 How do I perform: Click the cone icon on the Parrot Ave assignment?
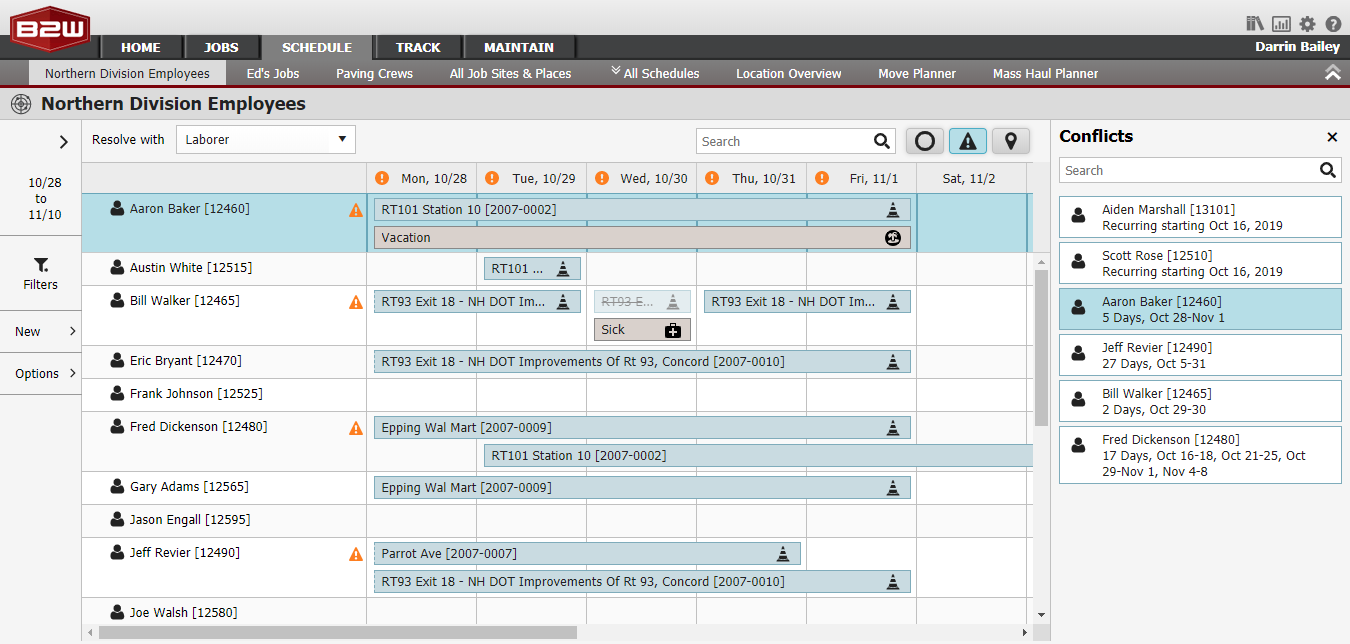click(783, 554)
